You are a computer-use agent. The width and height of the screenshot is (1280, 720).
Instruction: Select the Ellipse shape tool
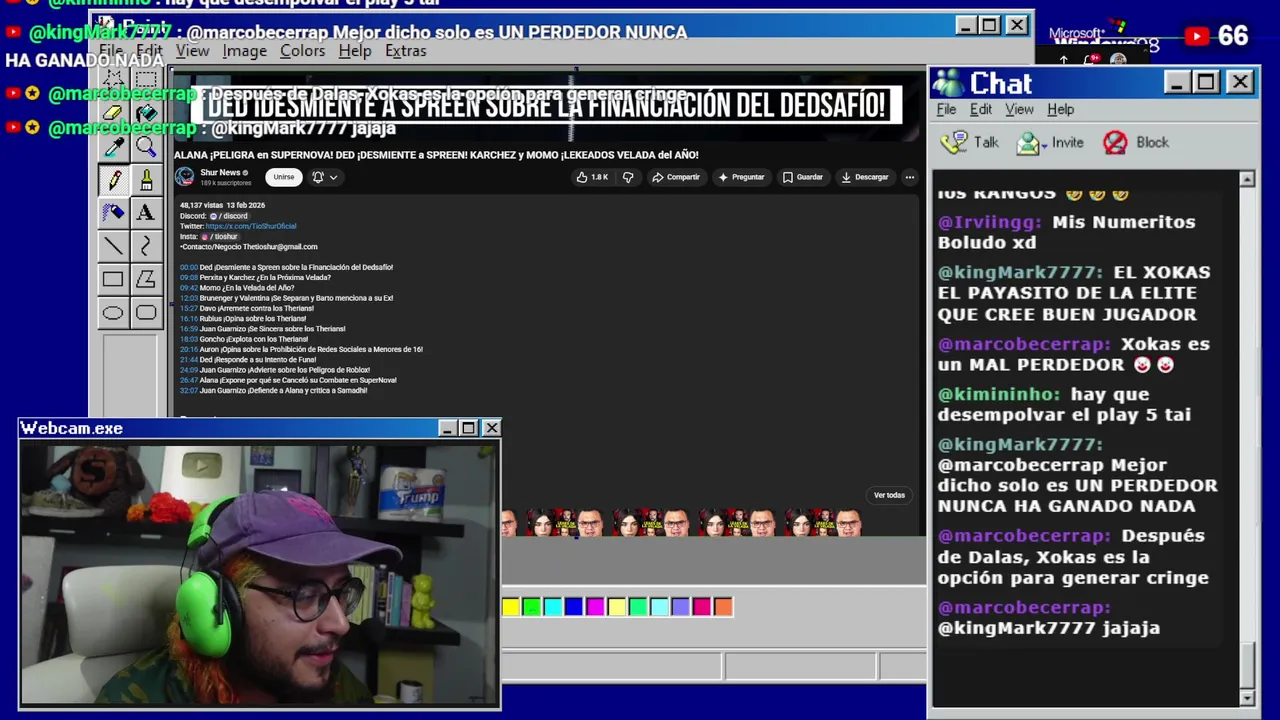(113, 313)
